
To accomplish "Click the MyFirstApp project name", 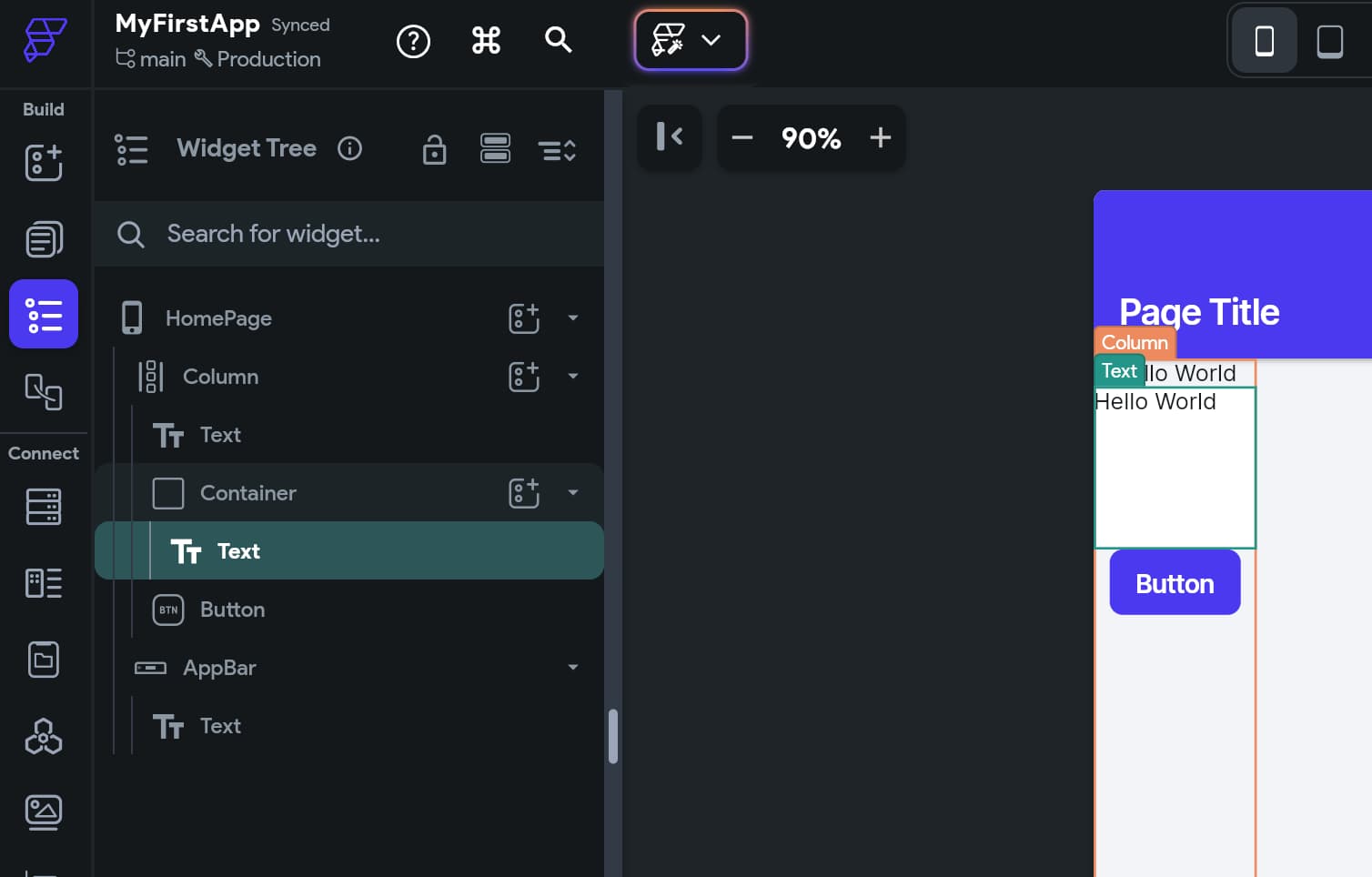I will coord(187,24).
